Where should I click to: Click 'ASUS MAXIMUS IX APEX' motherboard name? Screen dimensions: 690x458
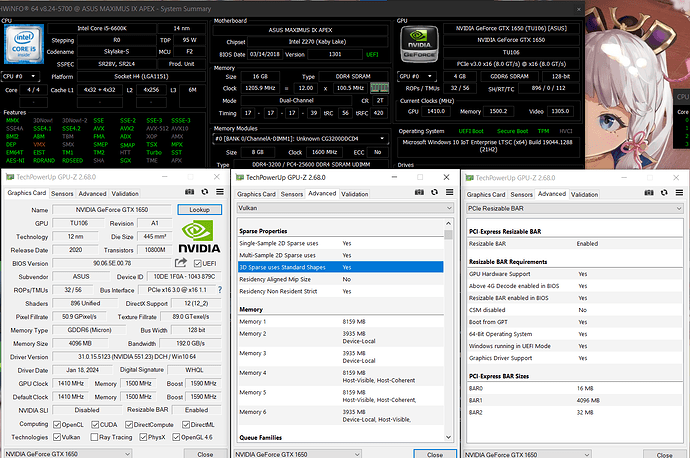point(300,30)
